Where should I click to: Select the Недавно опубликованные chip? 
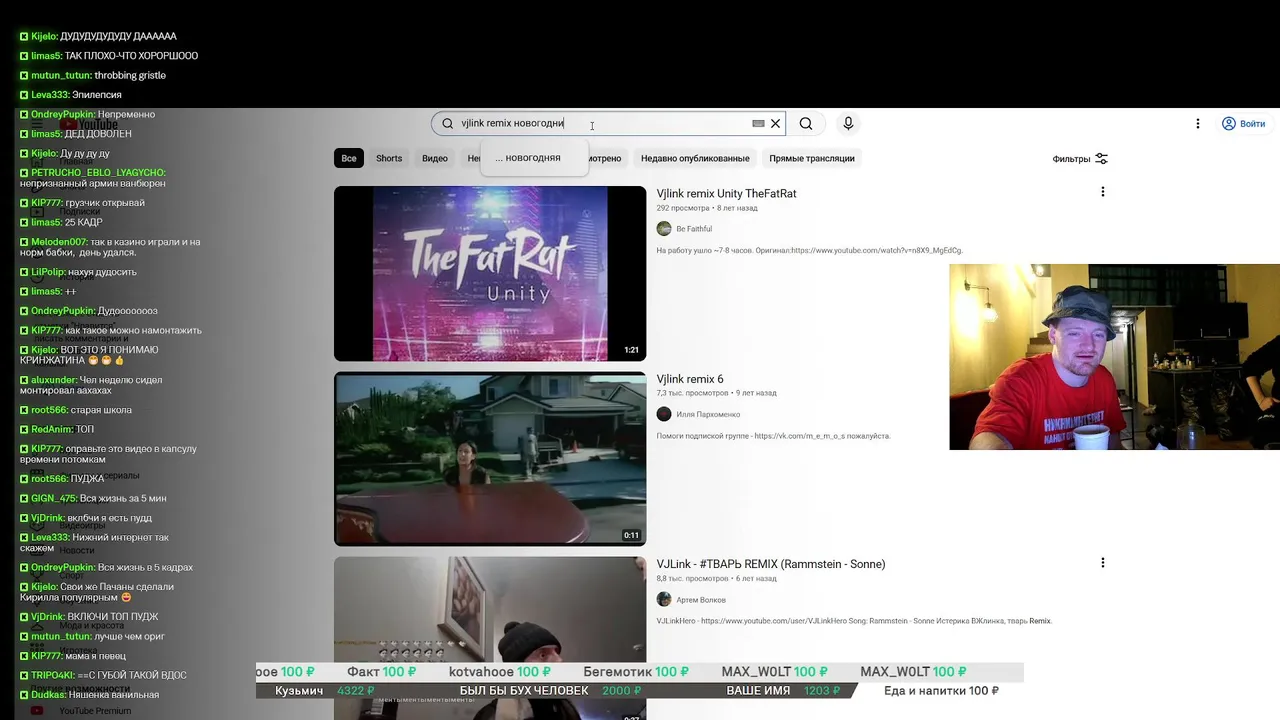click(695, 158)
